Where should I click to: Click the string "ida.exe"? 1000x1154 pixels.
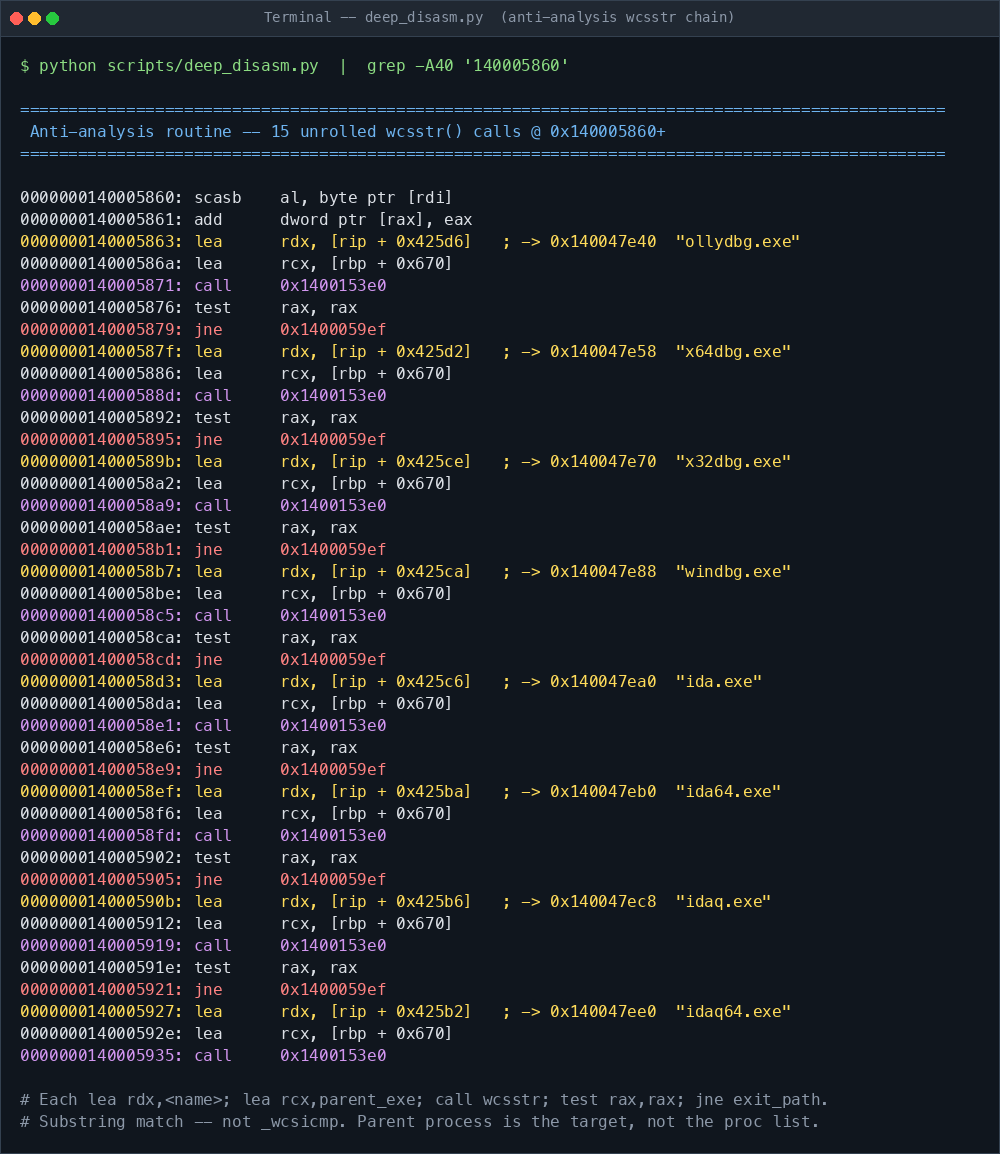719,682
